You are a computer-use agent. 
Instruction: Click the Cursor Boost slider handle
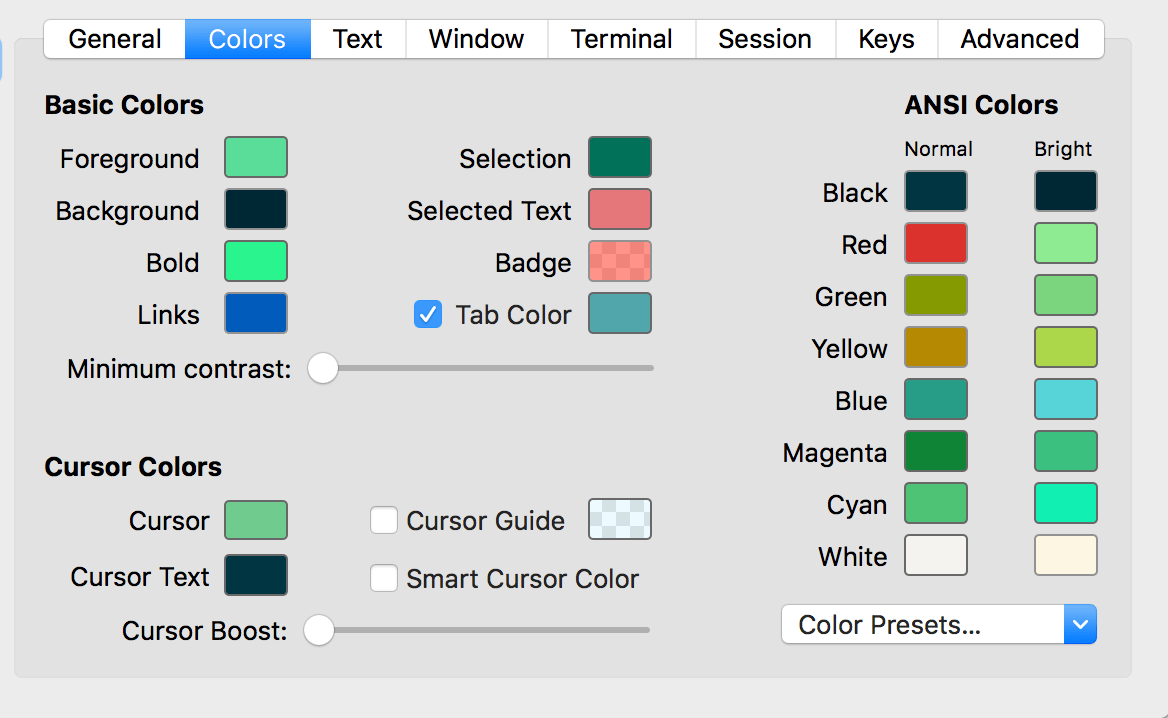[x=319, y=630]
